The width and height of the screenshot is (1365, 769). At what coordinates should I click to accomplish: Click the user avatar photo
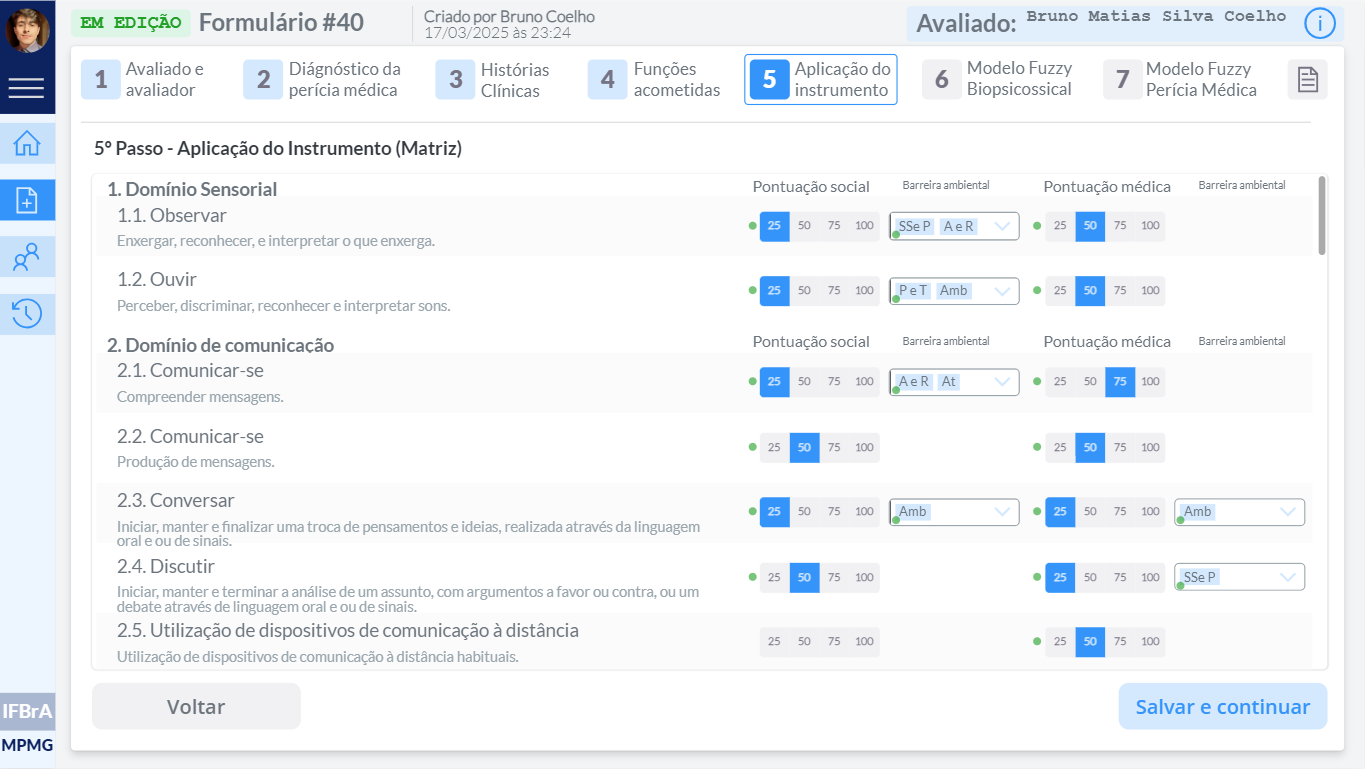click(x=27, y=30)
